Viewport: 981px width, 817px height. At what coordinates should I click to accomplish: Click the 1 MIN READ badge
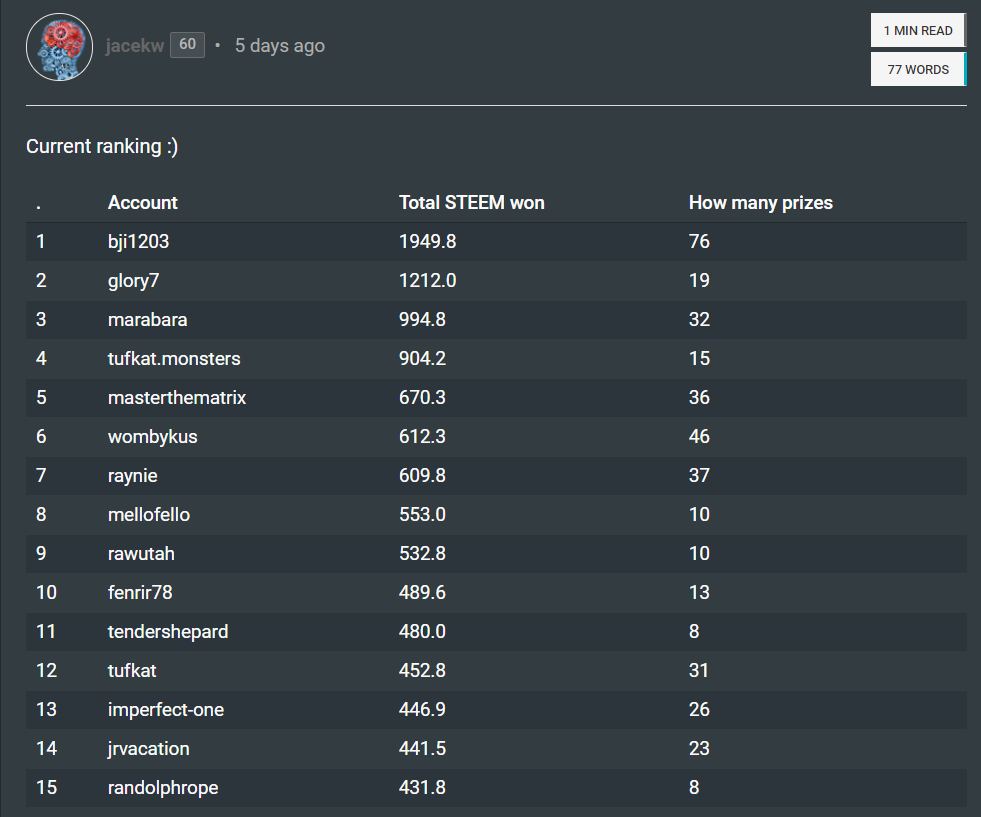[917, 31]
